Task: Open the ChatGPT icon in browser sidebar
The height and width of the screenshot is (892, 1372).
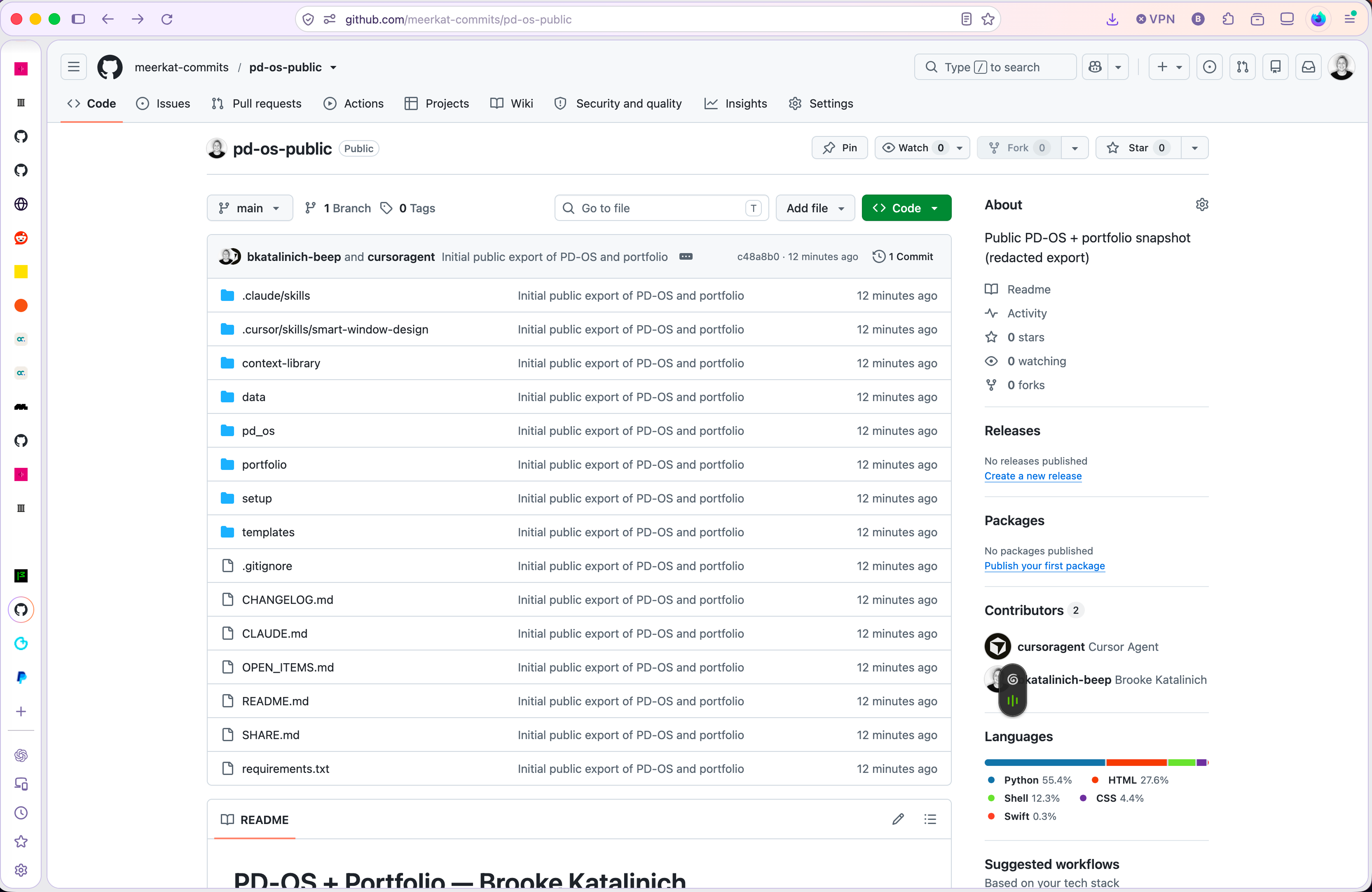Action: (21, 755)
